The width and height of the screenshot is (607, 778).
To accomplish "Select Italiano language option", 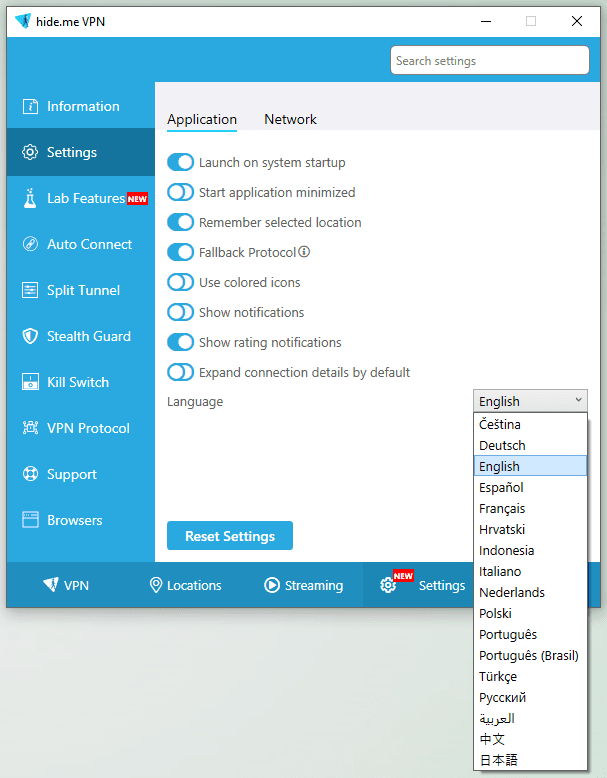I will coord(530,571).
